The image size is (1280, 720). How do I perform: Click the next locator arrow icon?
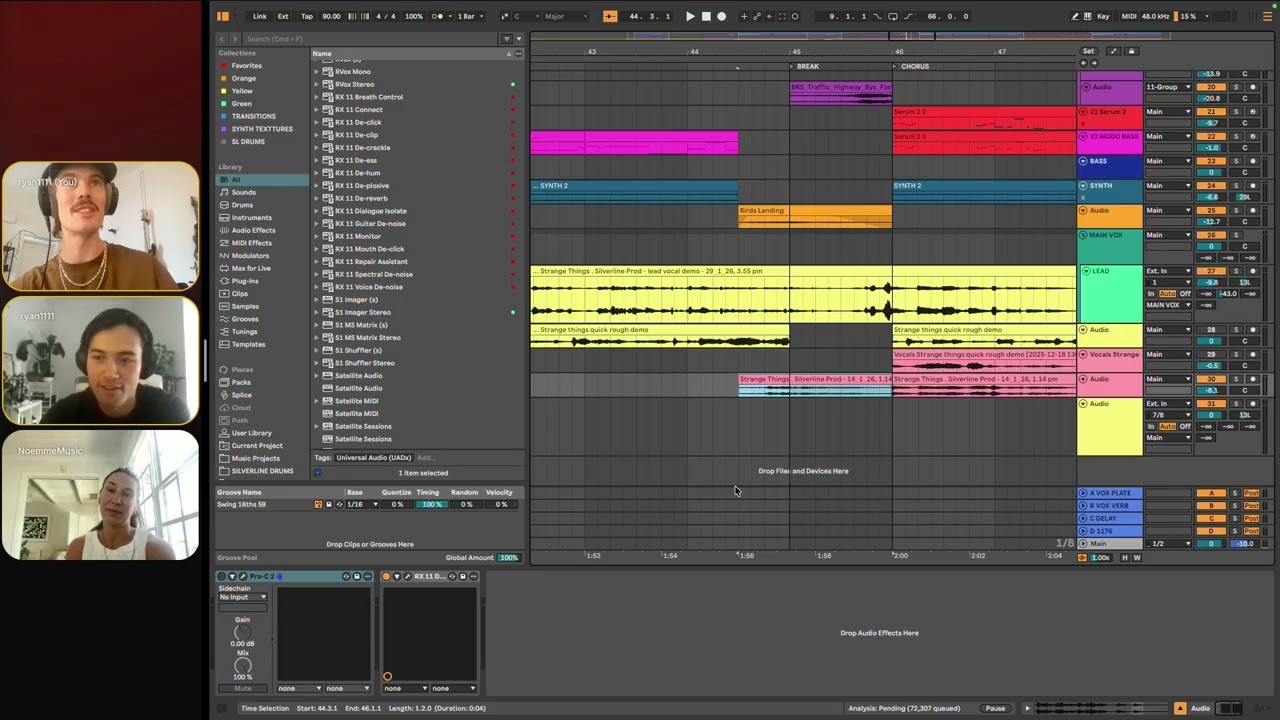(1095, 63)
